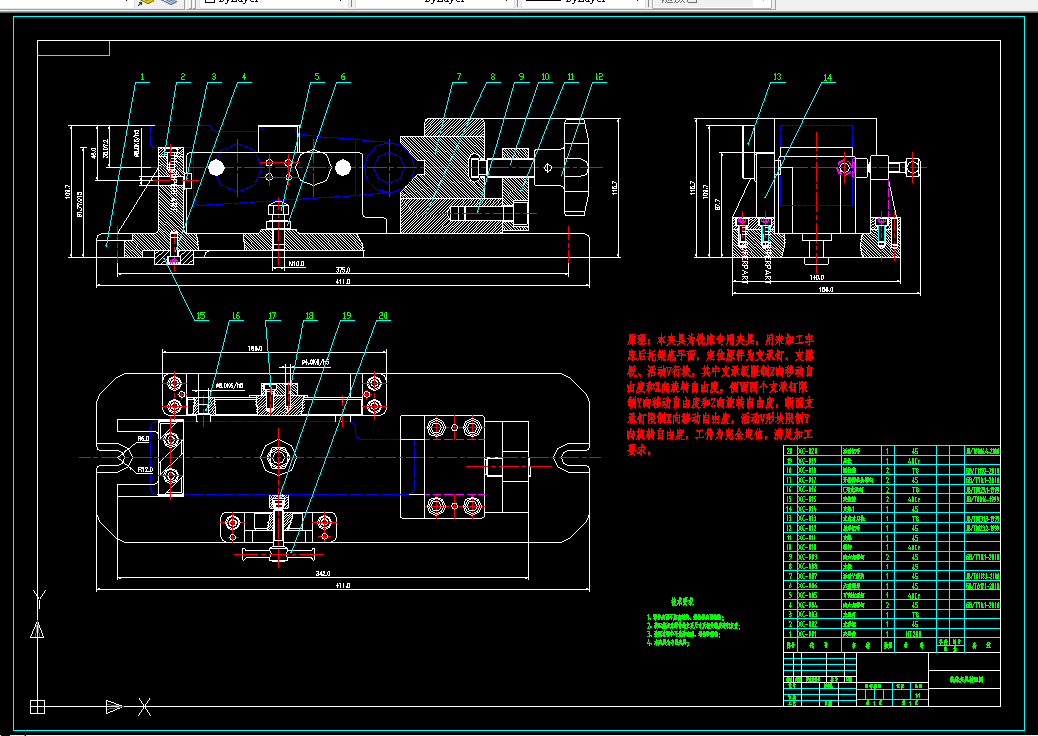Select the 342.0 dimension text
The image size is (1038, 736).
[x=322, y=573]
